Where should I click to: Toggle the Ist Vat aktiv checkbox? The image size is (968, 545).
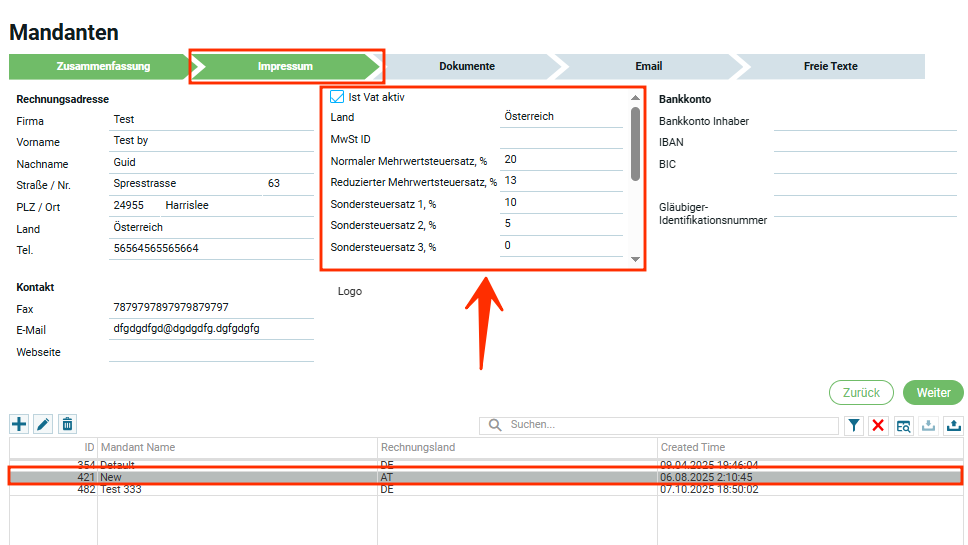[x=337, y=97]
